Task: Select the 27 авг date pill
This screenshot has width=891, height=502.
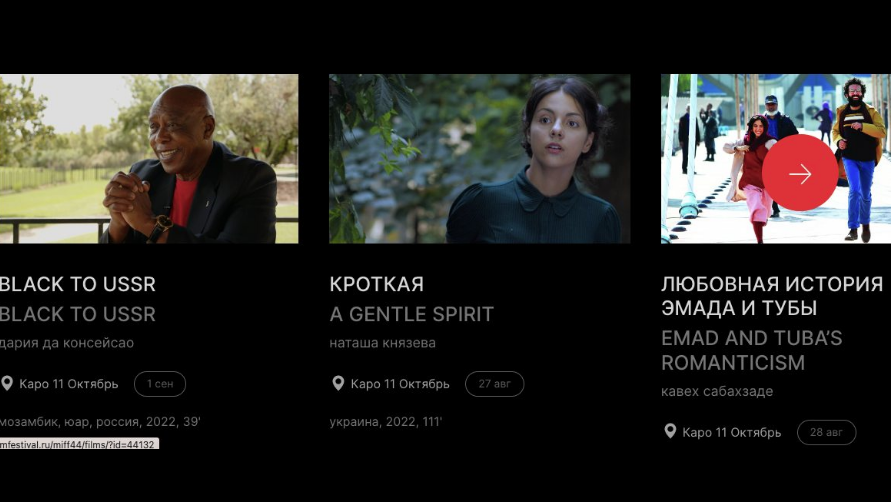Action: pos(494,384)
